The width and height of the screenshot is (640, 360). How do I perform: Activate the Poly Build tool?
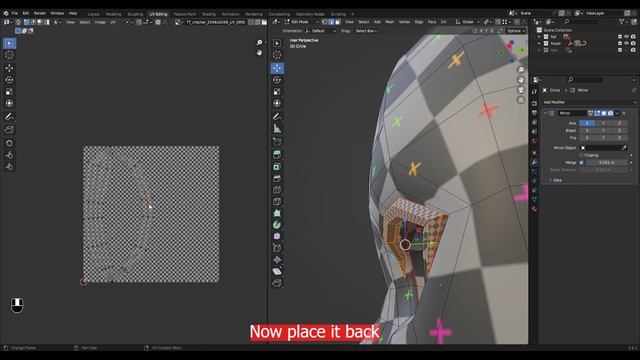(x=277, y=213)
